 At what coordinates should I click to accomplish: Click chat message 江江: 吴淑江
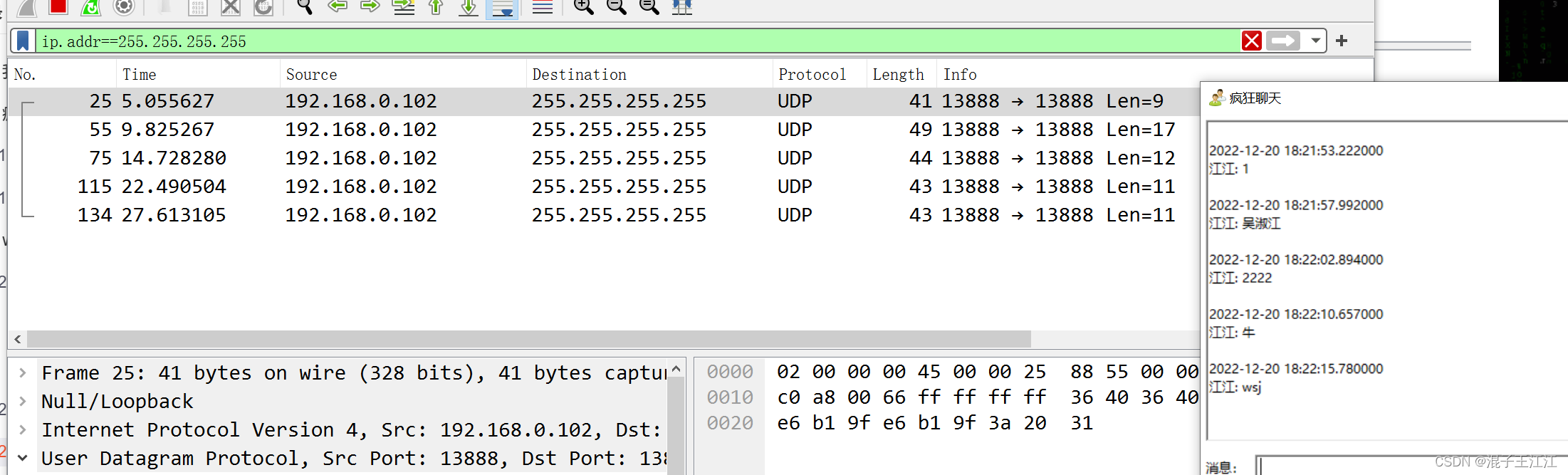point(1245,224)
